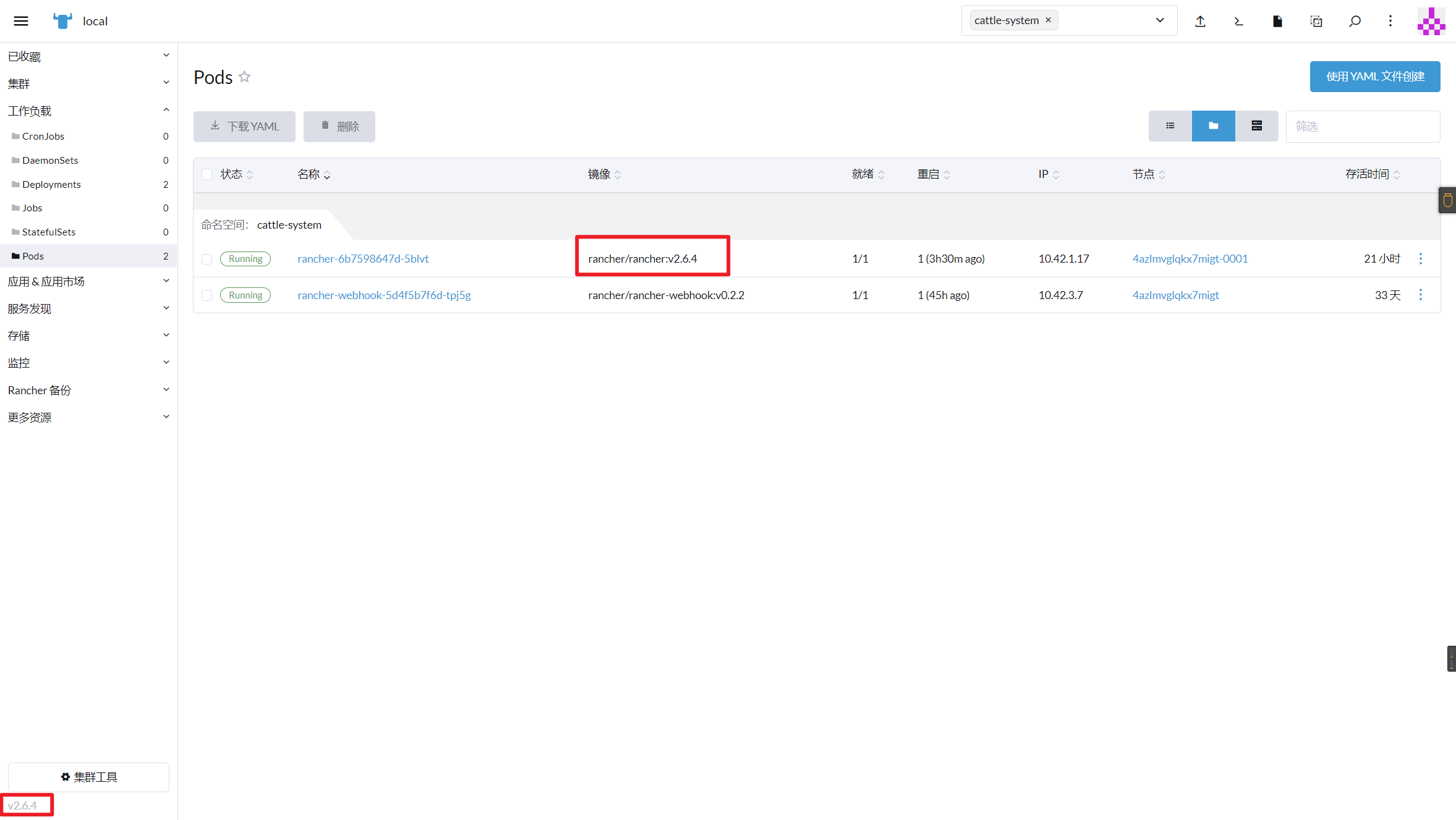Check the rancher-6b7598647d-5blvt pod checkbox
The image size is (1456, 820).
207,259
